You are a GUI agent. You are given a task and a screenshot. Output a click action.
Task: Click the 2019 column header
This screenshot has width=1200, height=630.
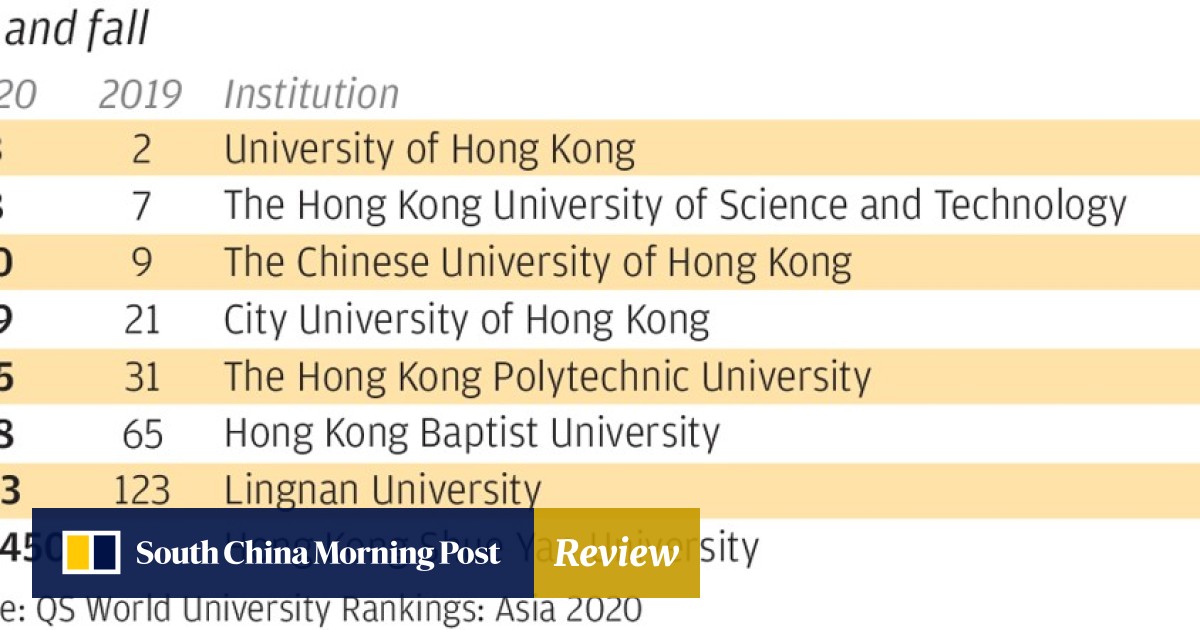coord(140,95)
